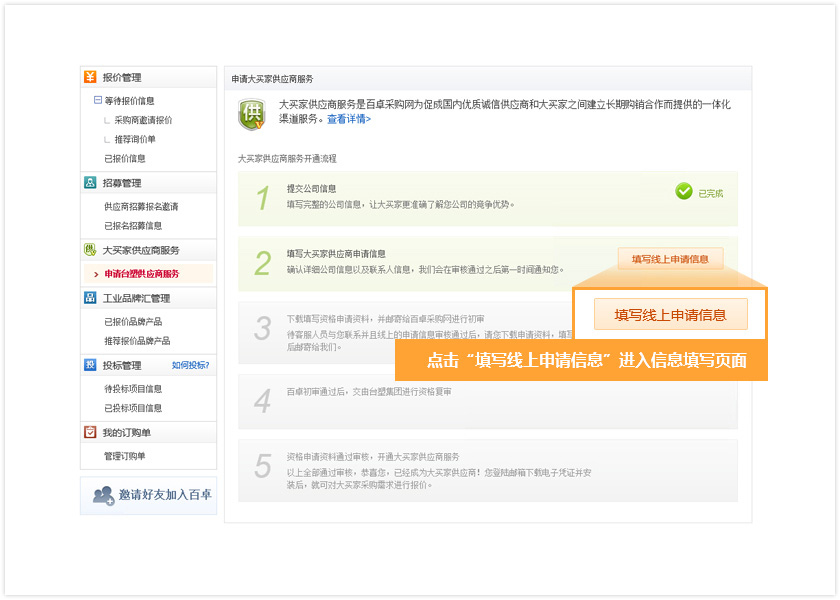Open 供应商招募报名邀请 menu item
The width and height of the screenshot is (840, 600).
pos(141,207)
